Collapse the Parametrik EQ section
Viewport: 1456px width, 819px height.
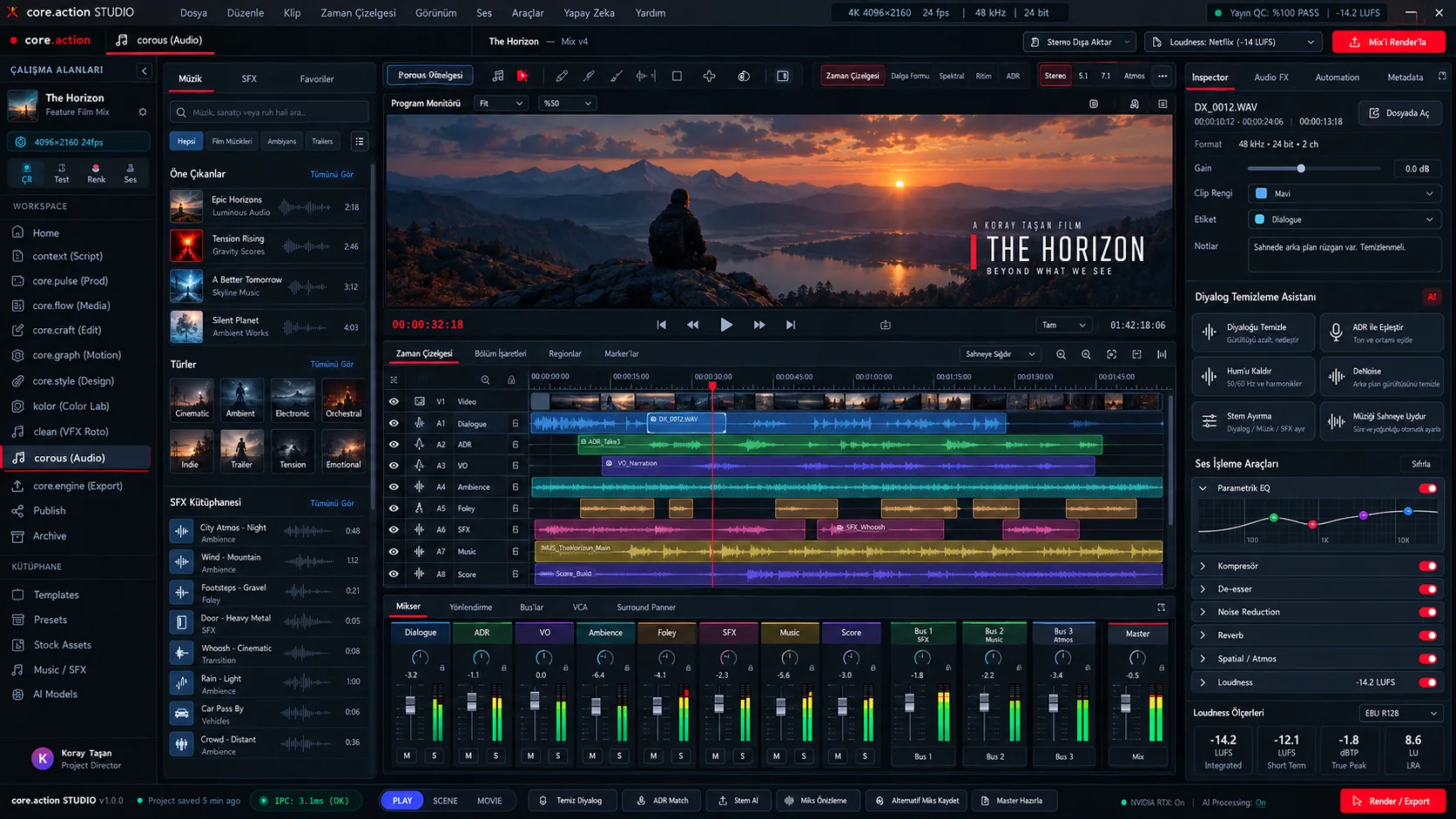pyautogui.click(x=1203, y=488)
